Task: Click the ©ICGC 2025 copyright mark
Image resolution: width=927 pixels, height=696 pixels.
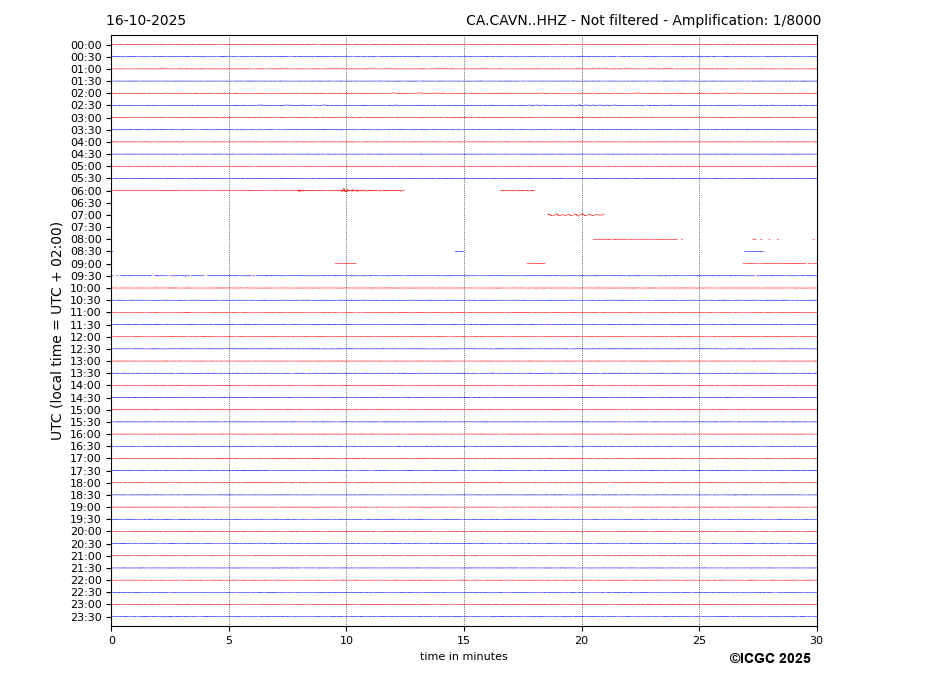Action: coord(769,659)
